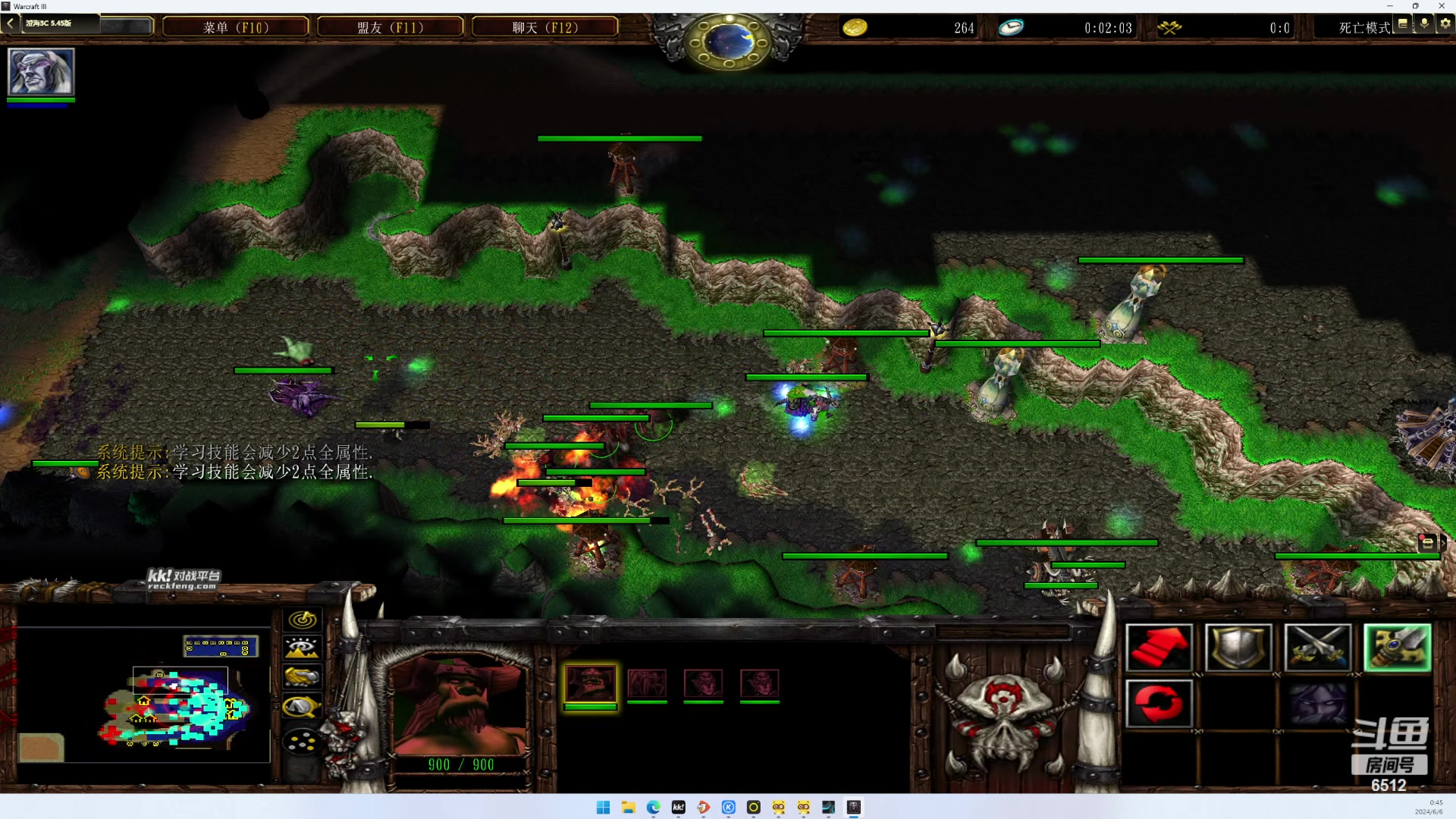Select the first selected unit icon
Image resolution: width=1456 pixels, height=819 pixels.
591,684
